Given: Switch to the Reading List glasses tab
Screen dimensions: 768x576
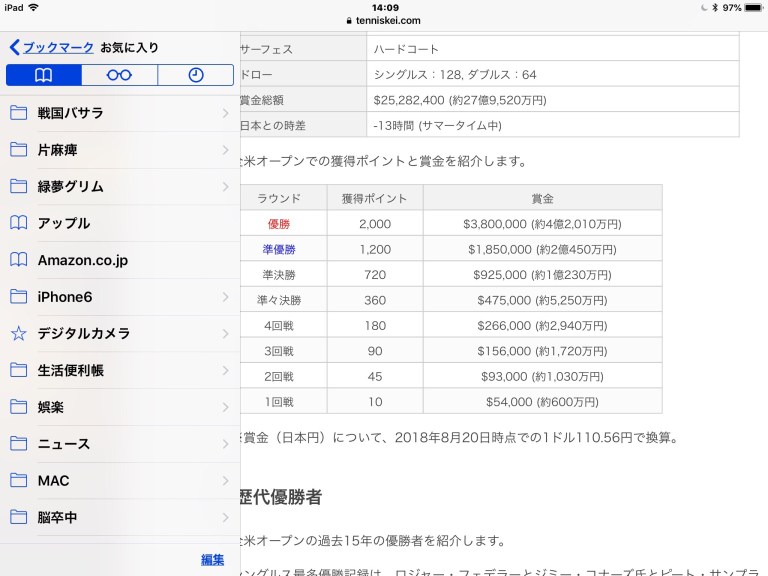Looking at the screenshot, I should point(119,75).
